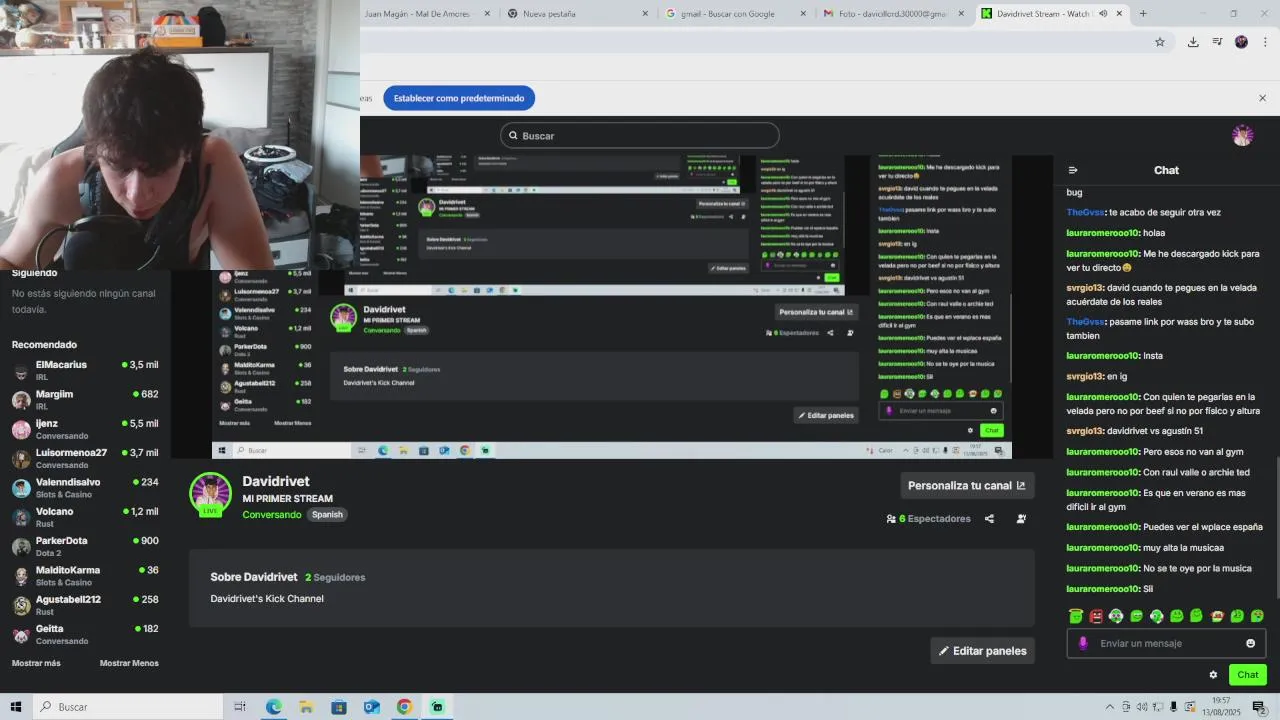
Task: Click Editar paneles button
Action: 982,651
